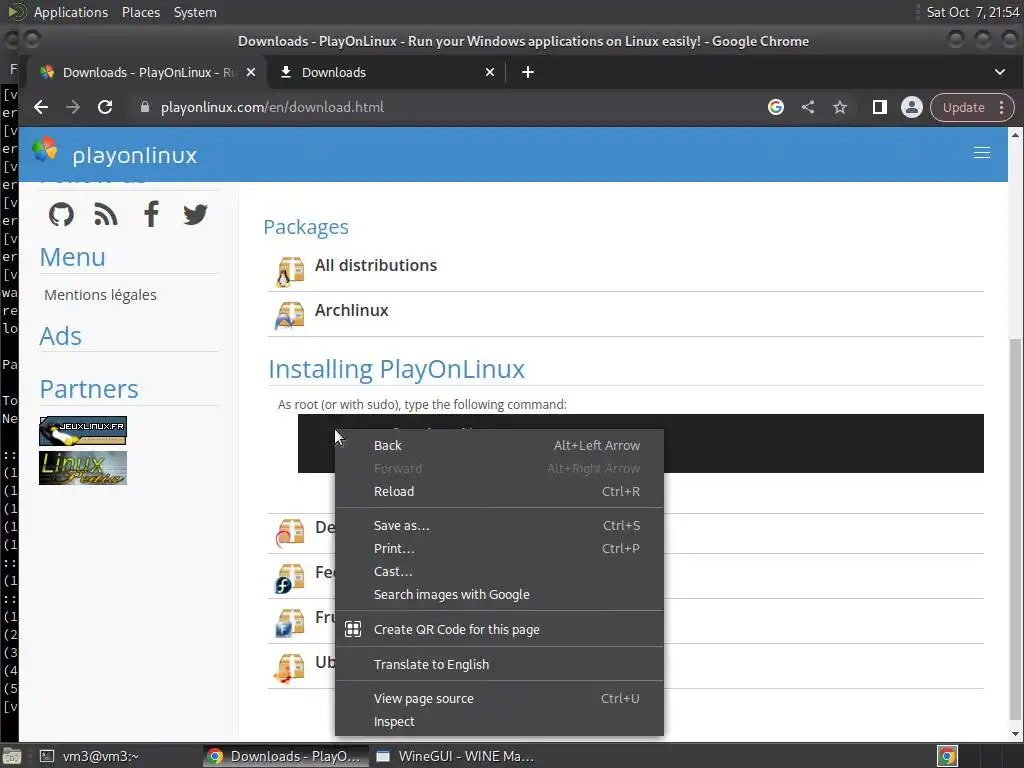Click the browser back arrow button
This screenshot has height=768, width=1024.
click(41, 107)
